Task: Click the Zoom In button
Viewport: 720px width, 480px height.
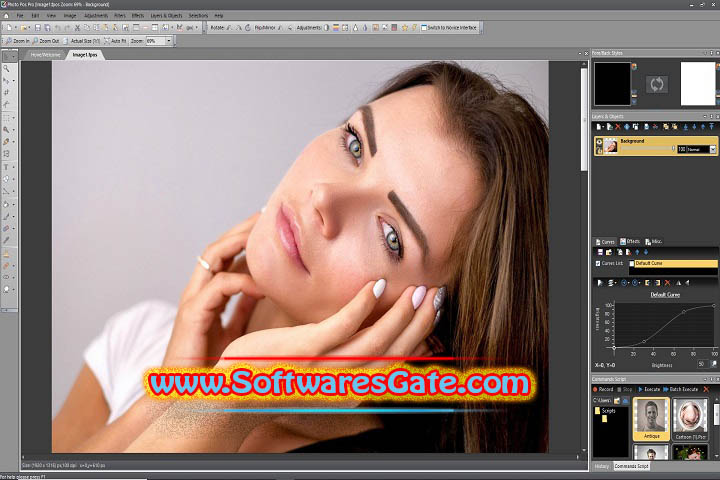Action: 17,41
